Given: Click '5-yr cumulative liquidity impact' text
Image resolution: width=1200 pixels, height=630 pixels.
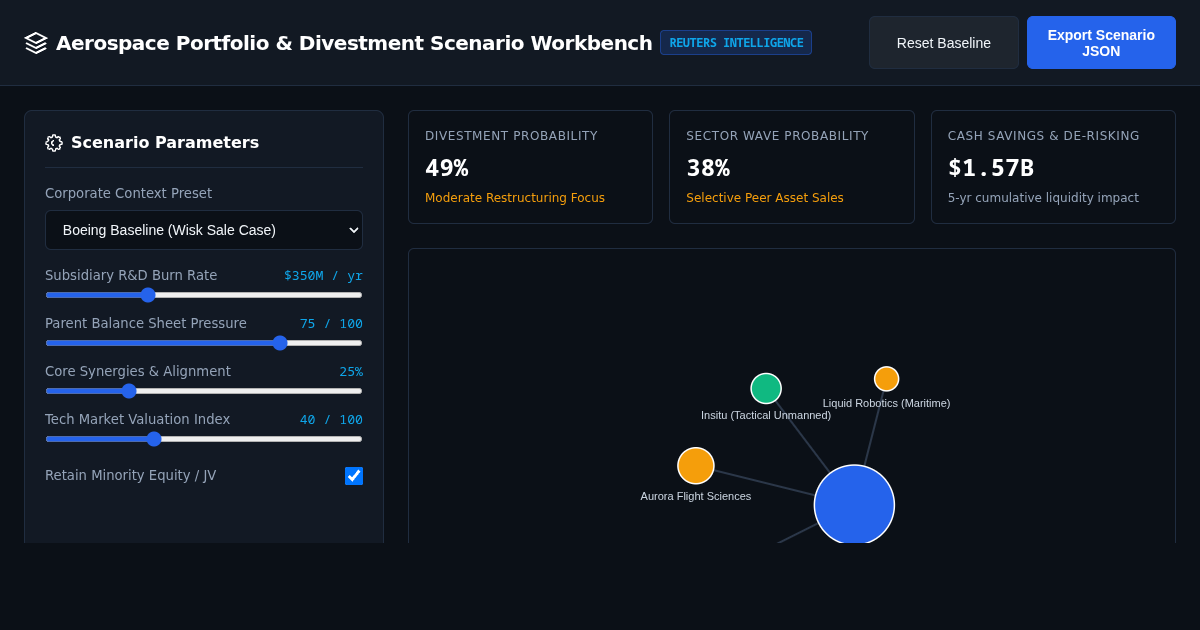Looking at the screenshot, I should pos(1043,198).
